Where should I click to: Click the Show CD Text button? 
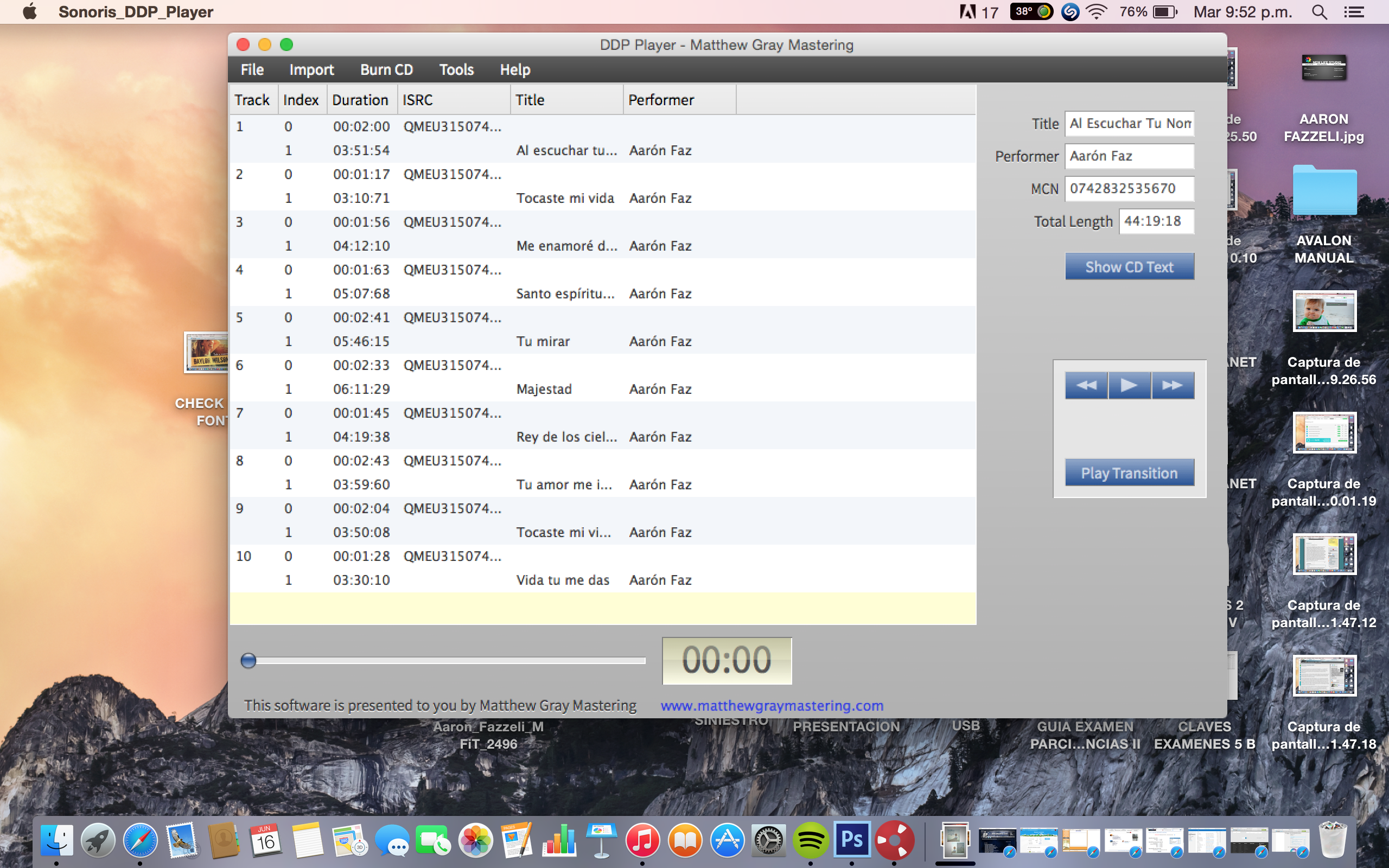click(1129, 267)
